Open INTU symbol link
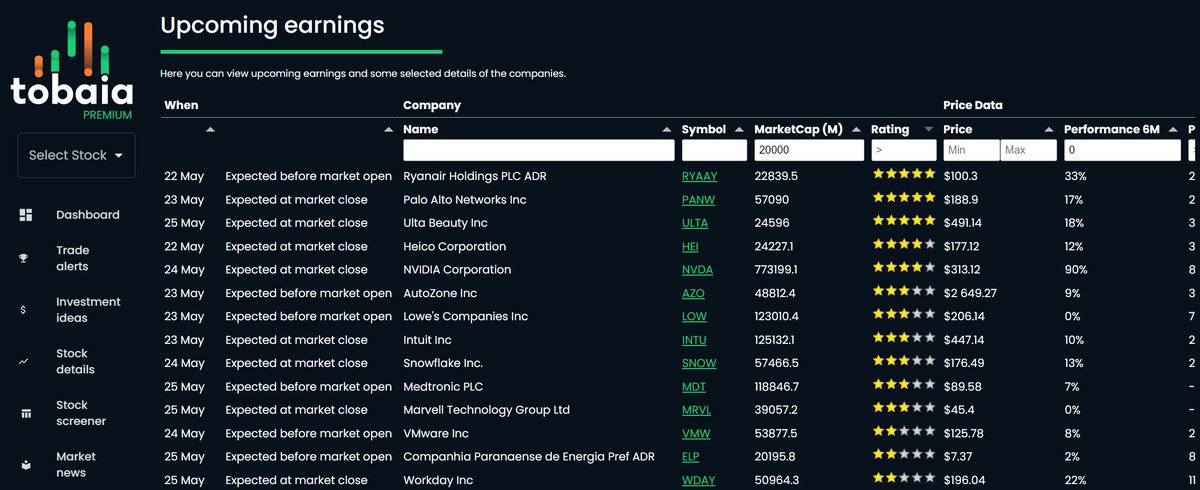 (695, 340)
